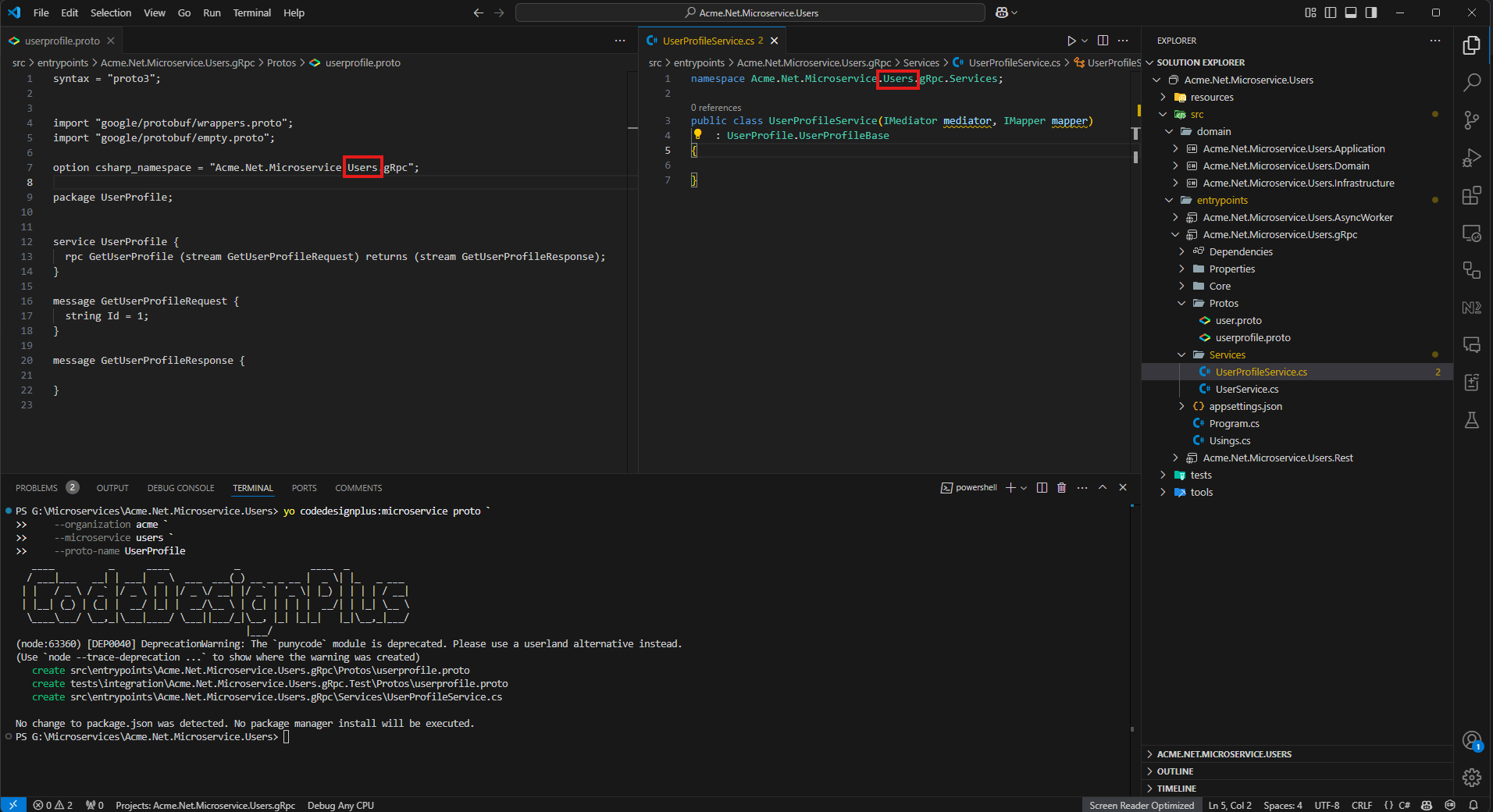1493x812 pixels.
Task: Create a new terminal with plus icon
Action: (1010, 487)
